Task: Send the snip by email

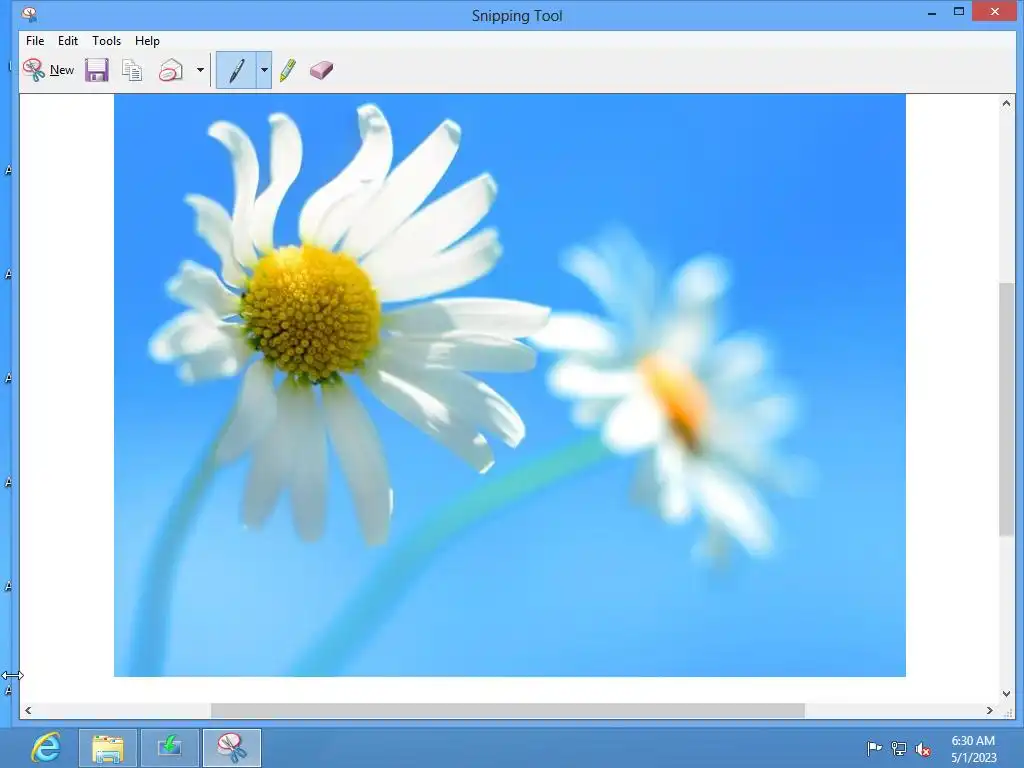Action: [x=170, y=70]
